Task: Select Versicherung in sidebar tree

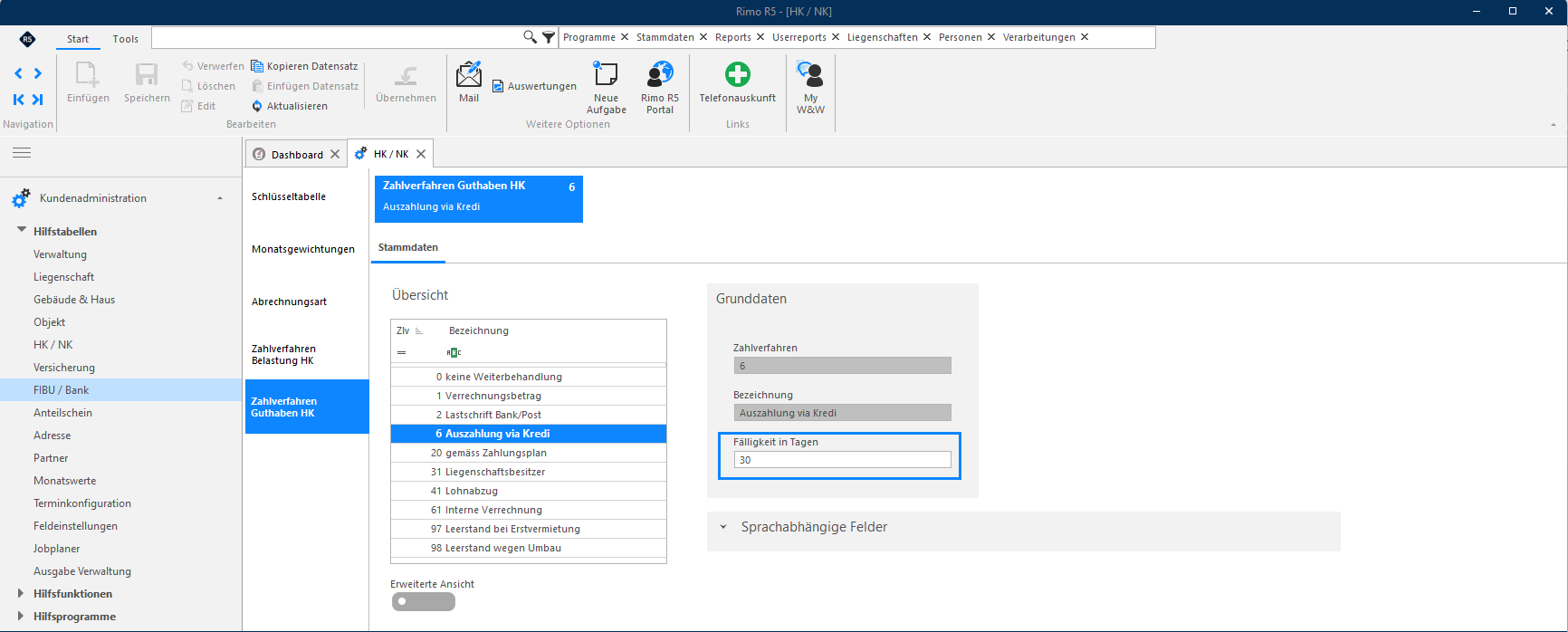Action: tap(64, 368)
